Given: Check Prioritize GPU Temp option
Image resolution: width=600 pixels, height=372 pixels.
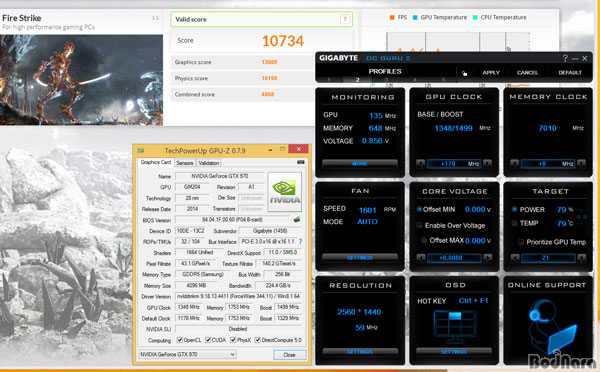Looking at the screenshot, I should coord(520,242).
